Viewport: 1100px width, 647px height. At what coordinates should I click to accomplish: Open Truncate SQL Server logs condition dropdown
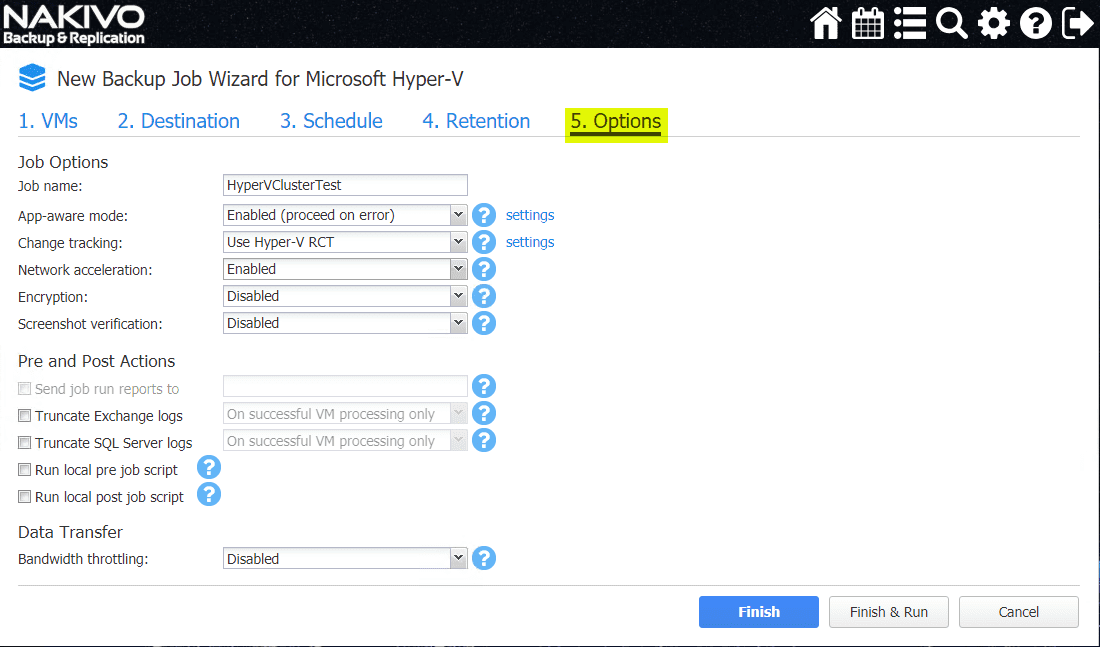(x=345, y=441)
